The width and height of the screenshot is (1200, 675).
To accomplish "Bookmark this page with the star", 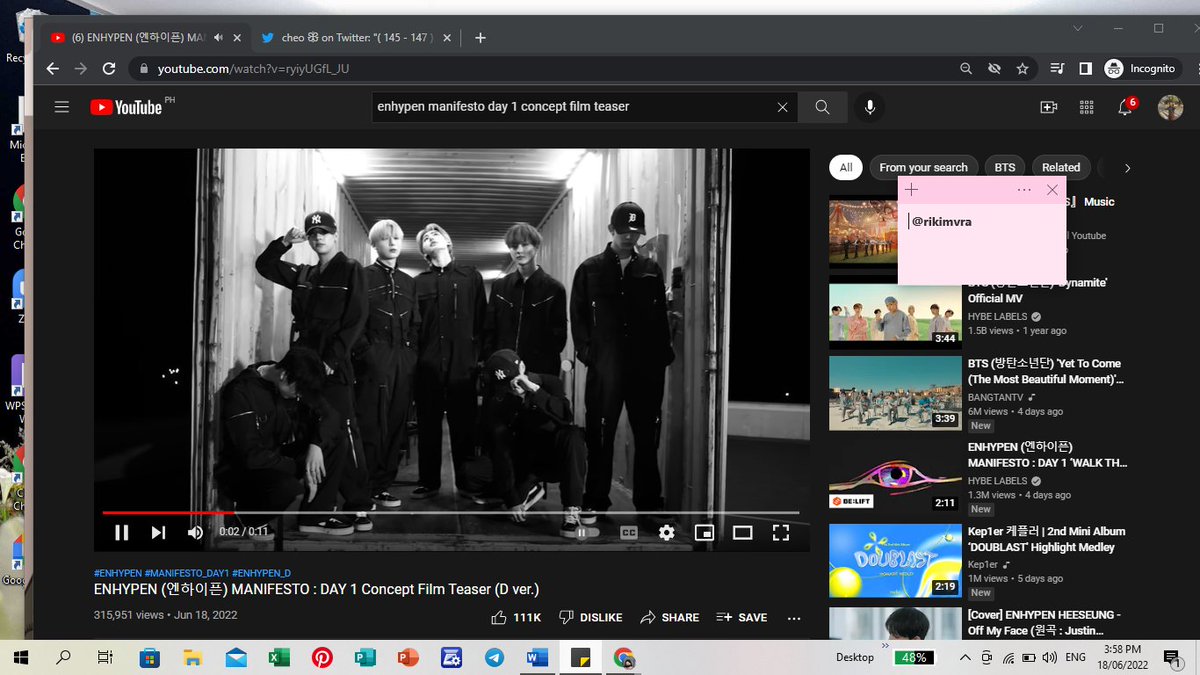I will 1022,69.
